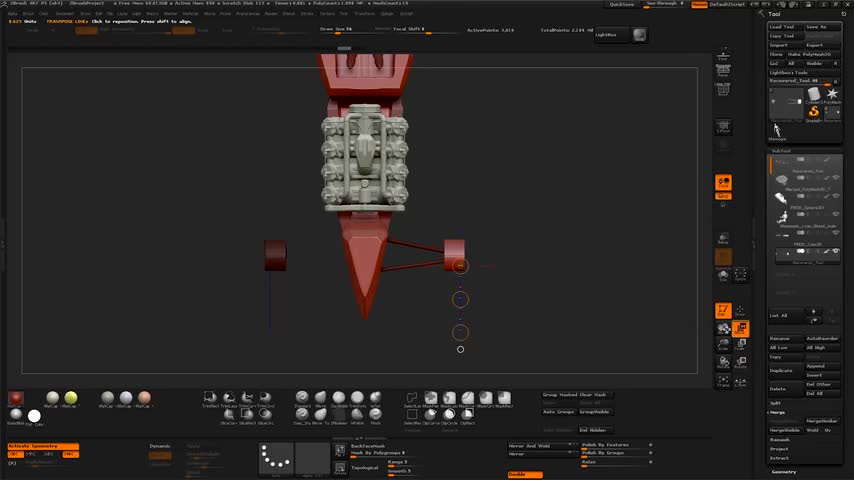Click Load Tool button
This screenshot has height=480, width=854.
point(785,27)
